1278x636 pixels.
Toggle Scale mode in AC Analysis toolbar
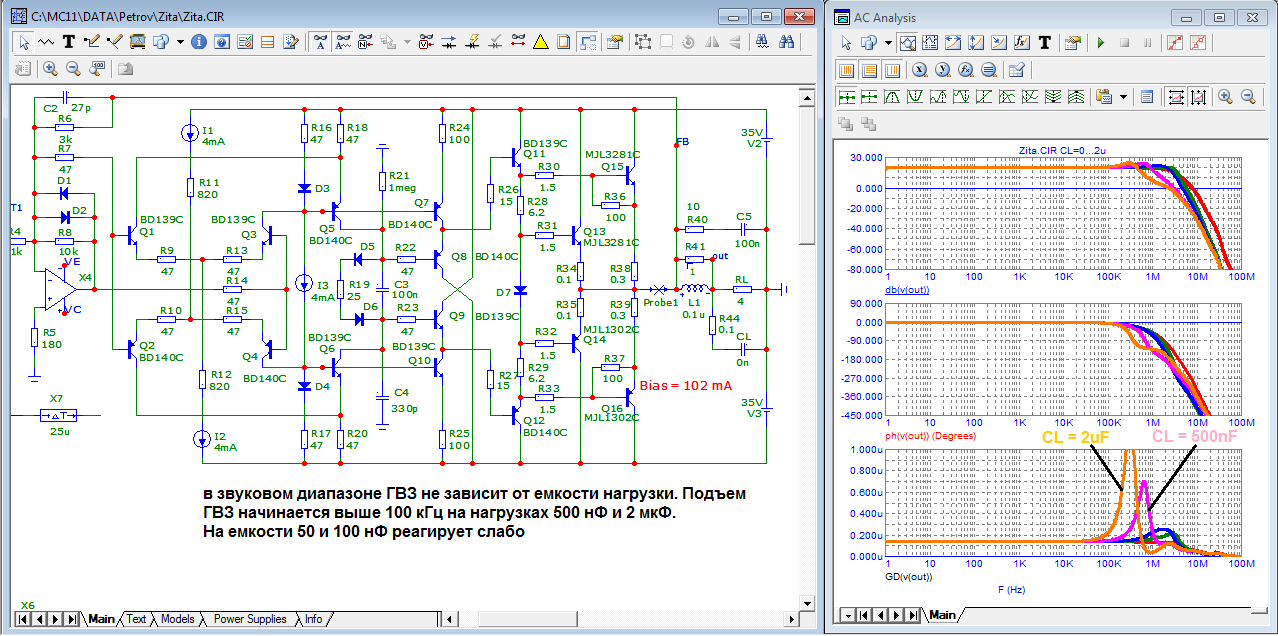[906, 43]
